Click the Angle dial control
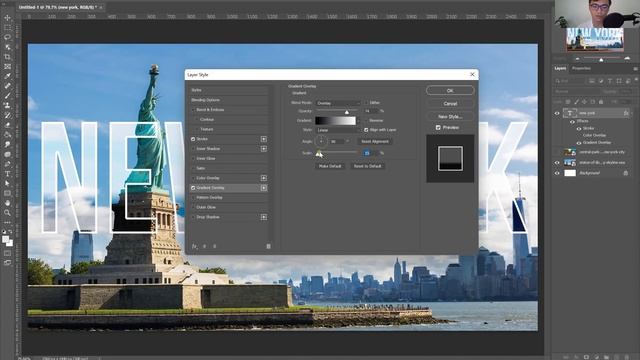The width and height of the screenshot is (640, 360). (x=321, y=141)
